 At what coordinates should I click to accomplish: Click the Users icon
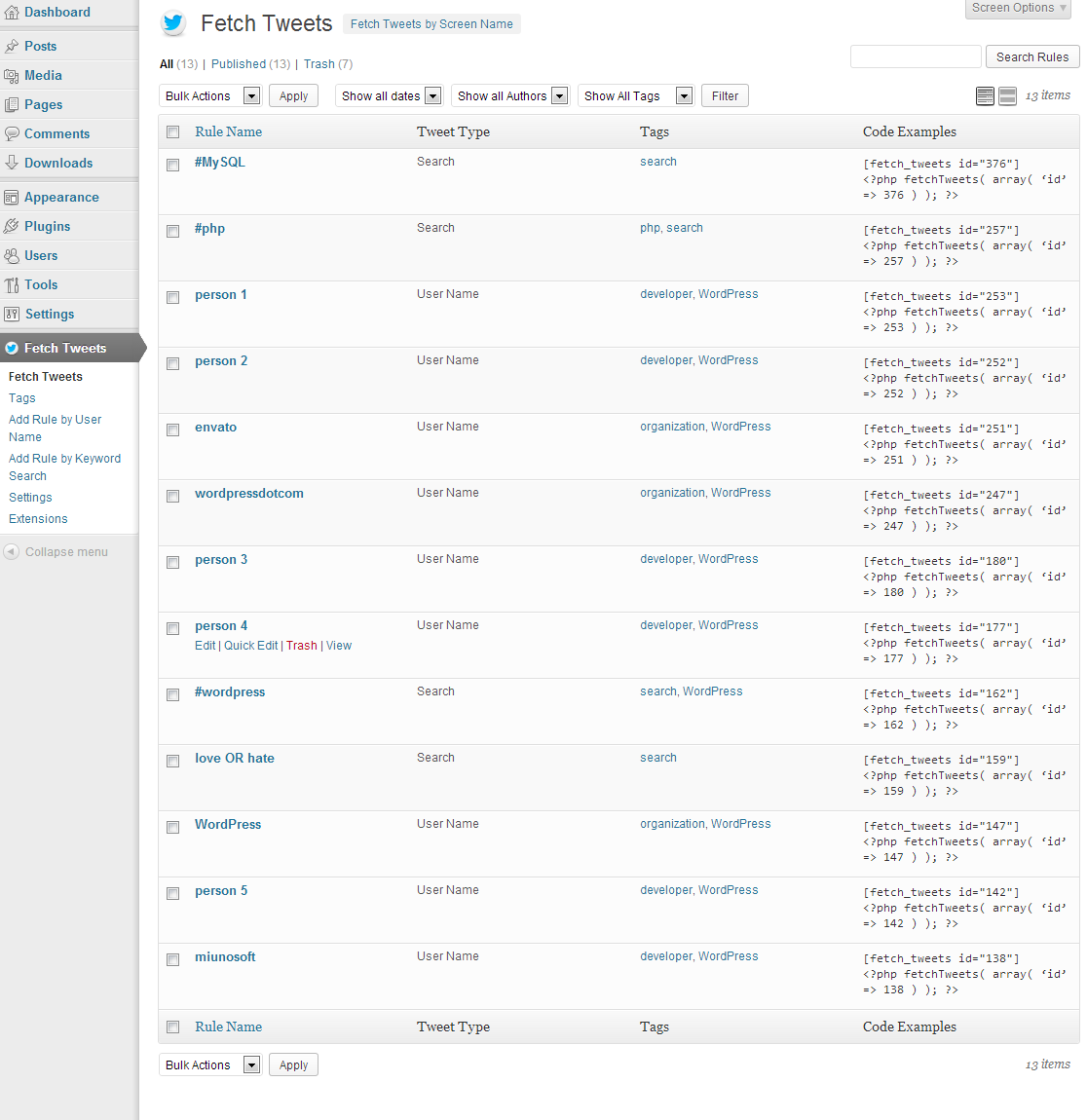12,256
